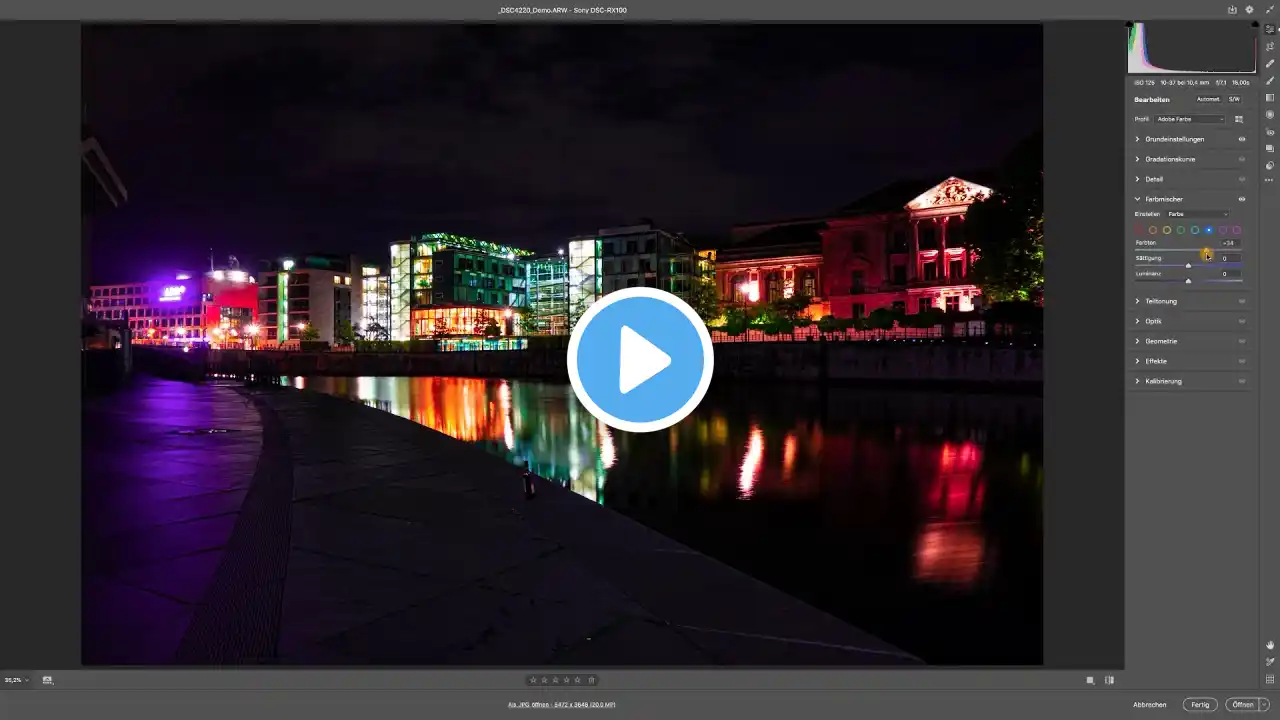Show the filmstrip using bottom-left icon
Viewport: 1280px width, 720px height.
[x=47, y=680]
